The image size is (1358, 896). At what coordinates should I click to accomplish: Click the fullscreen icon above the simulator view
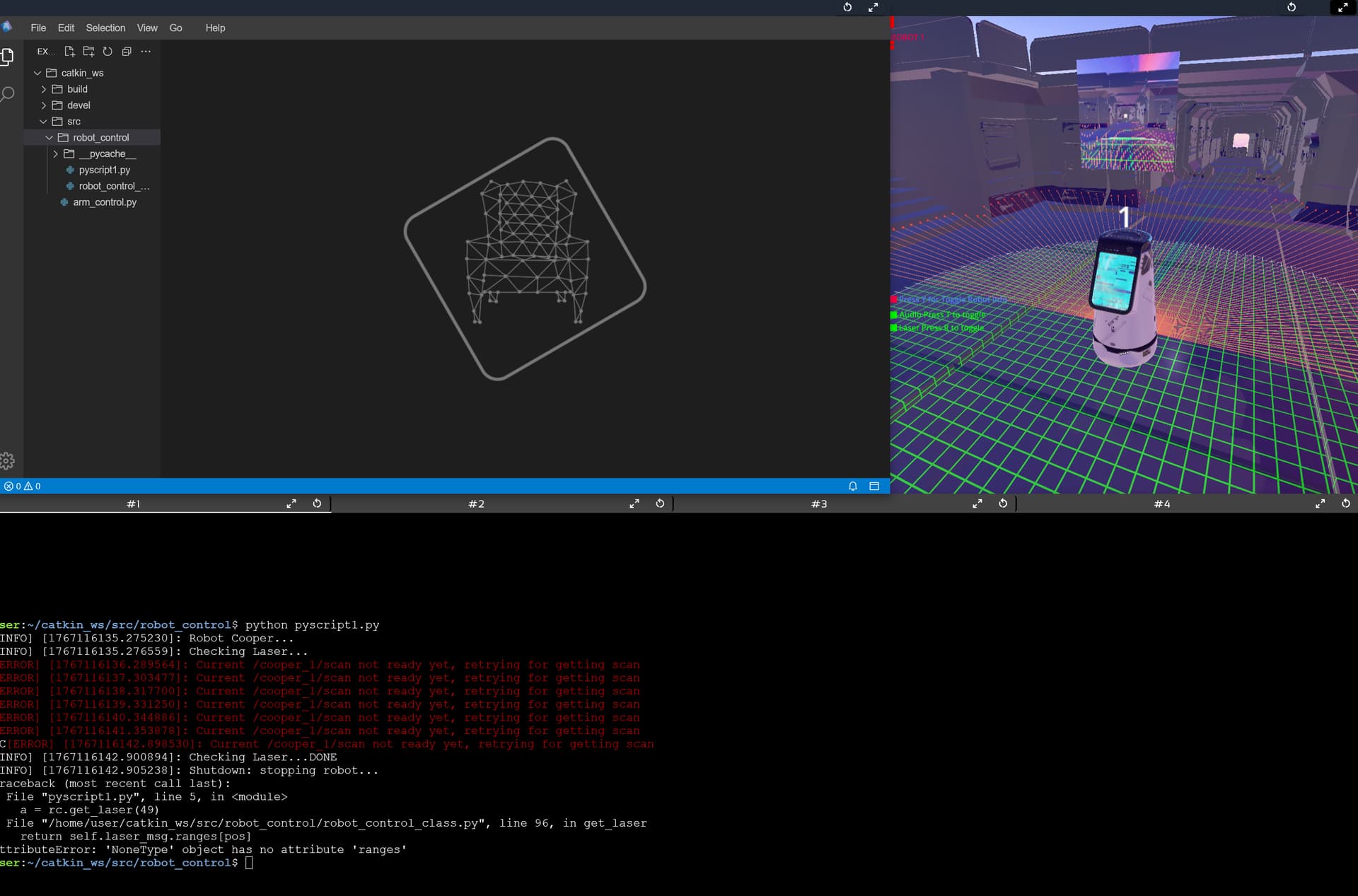[1342, 7]
